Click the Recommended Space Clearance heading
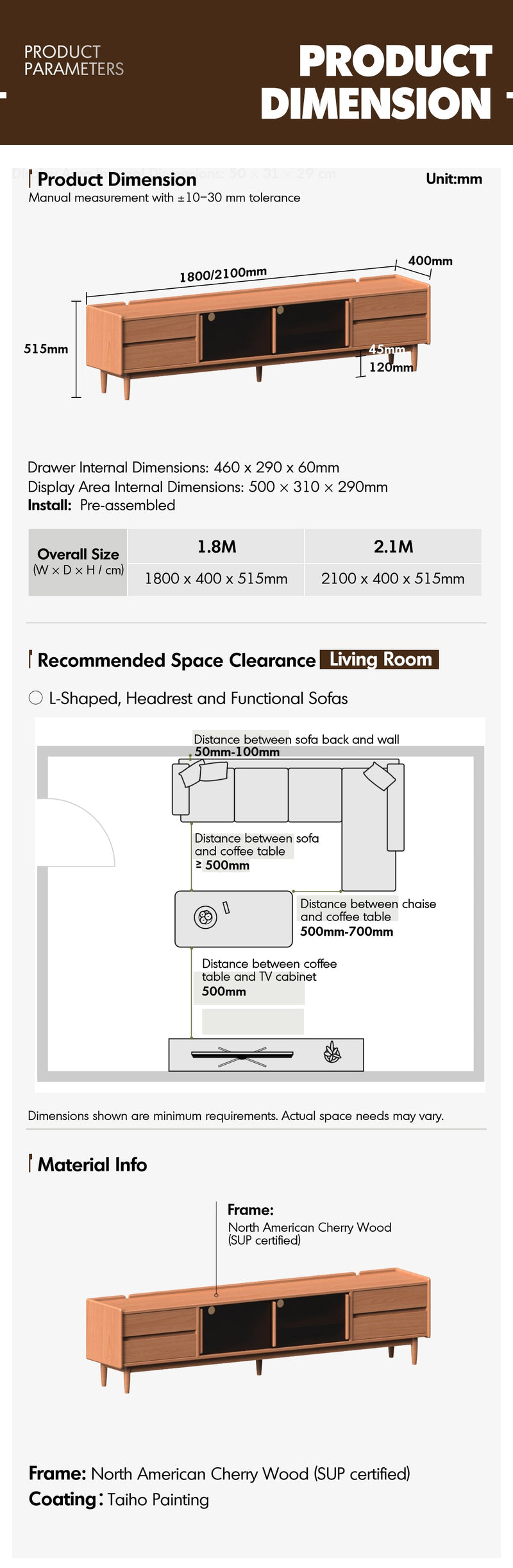The width and height of the screenshot is (513, 1568). [x=176, y=660]
